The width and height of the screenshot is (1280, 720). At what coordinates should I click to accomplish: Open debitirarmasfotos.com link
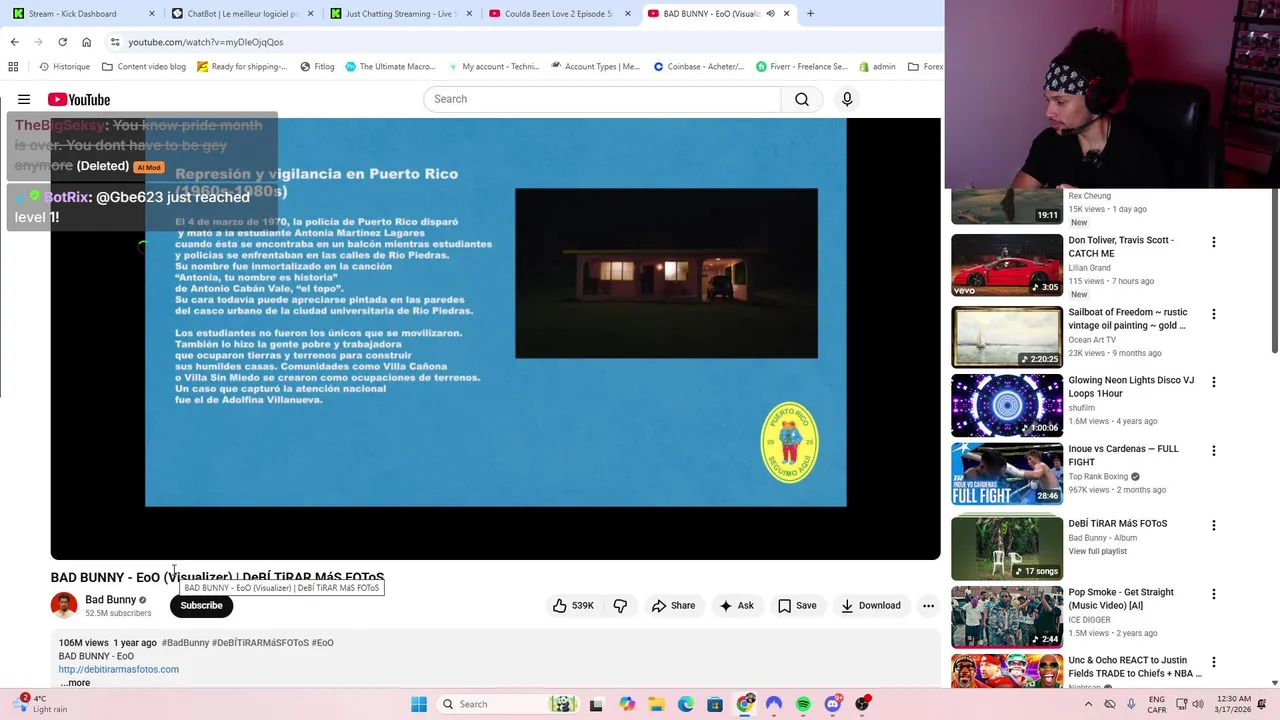click(x=119, y=669)
